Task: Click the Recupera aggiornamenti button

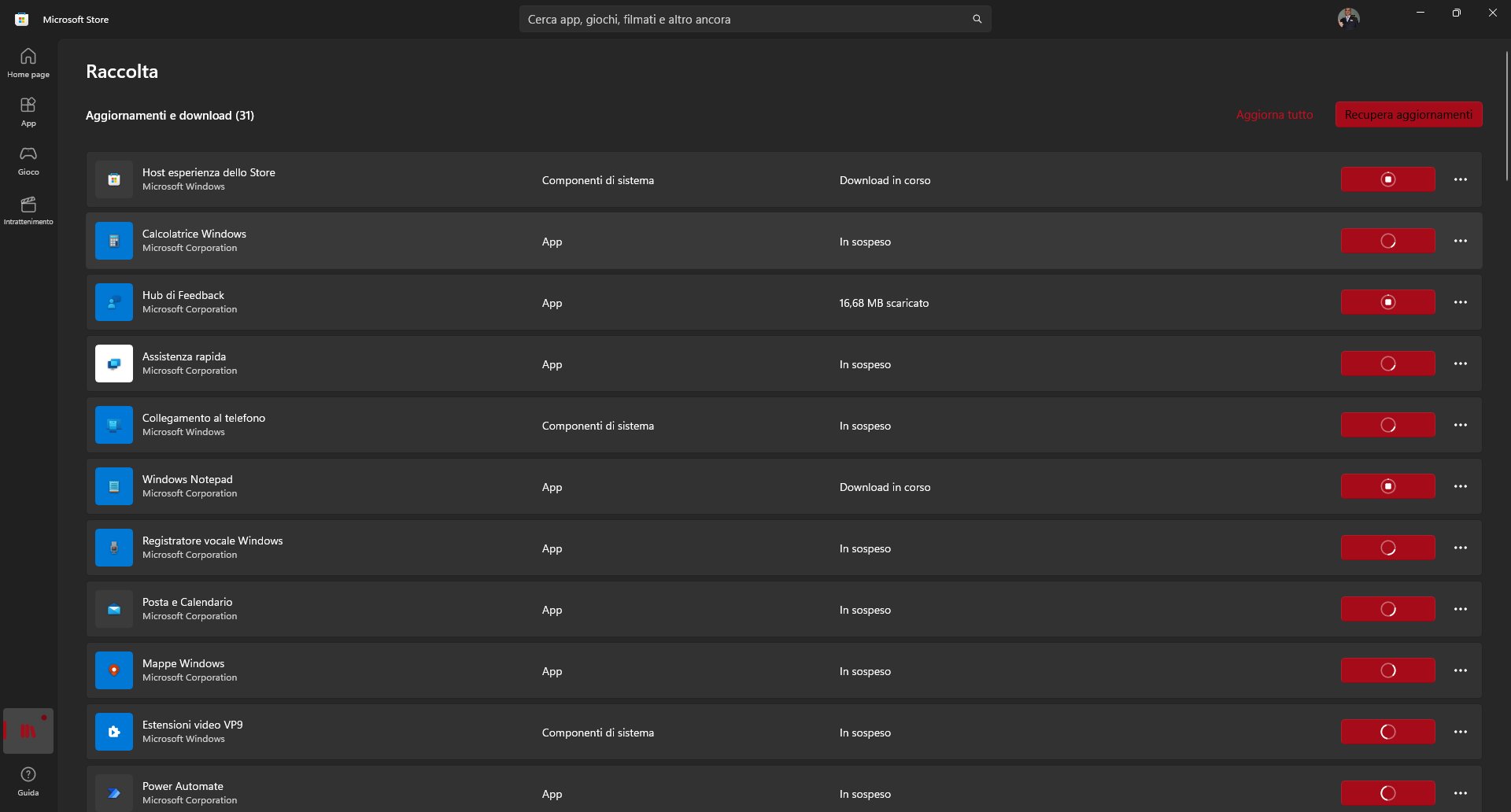Action: click(1409, 115)
